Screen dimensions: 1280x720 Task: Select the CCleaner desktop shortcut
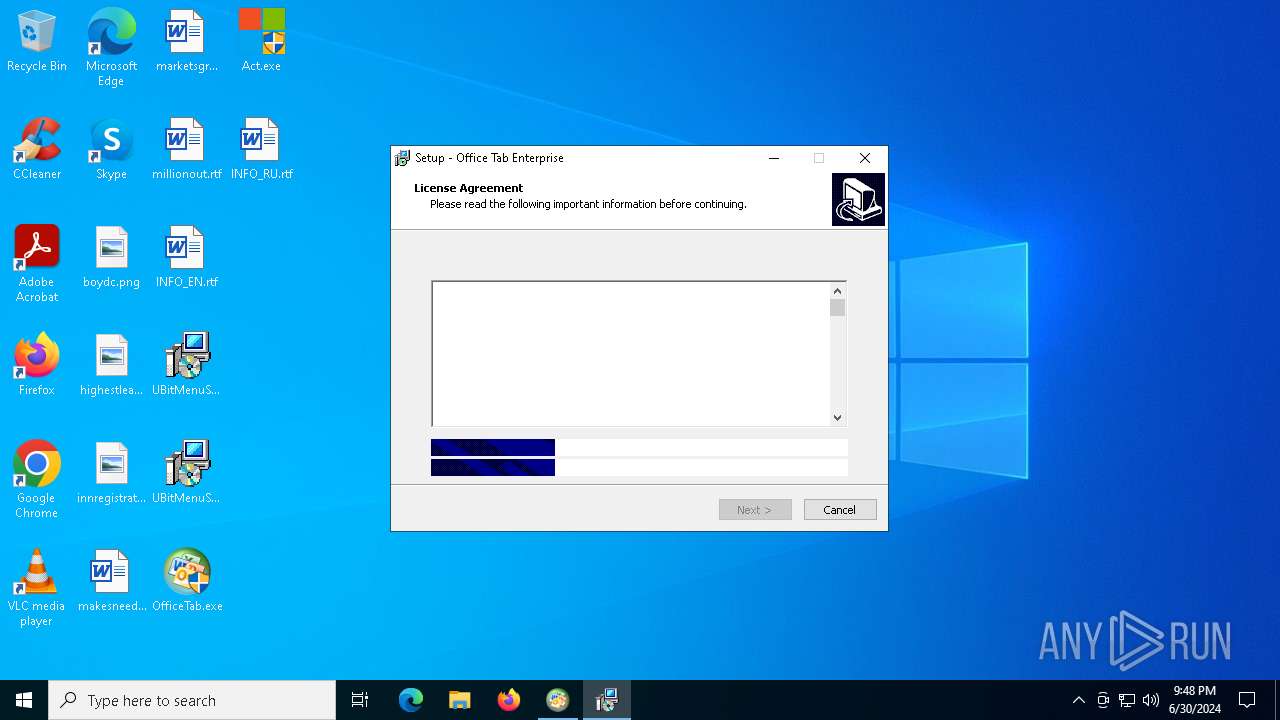(x=37, y=149)
